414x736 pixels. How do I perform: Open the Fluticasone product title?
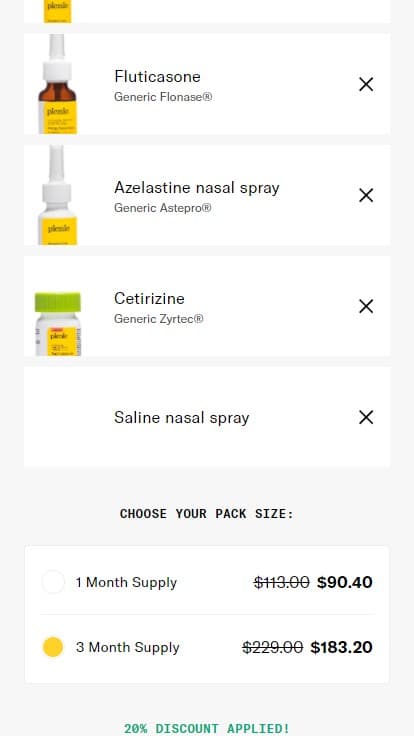[x=157, y=77]
